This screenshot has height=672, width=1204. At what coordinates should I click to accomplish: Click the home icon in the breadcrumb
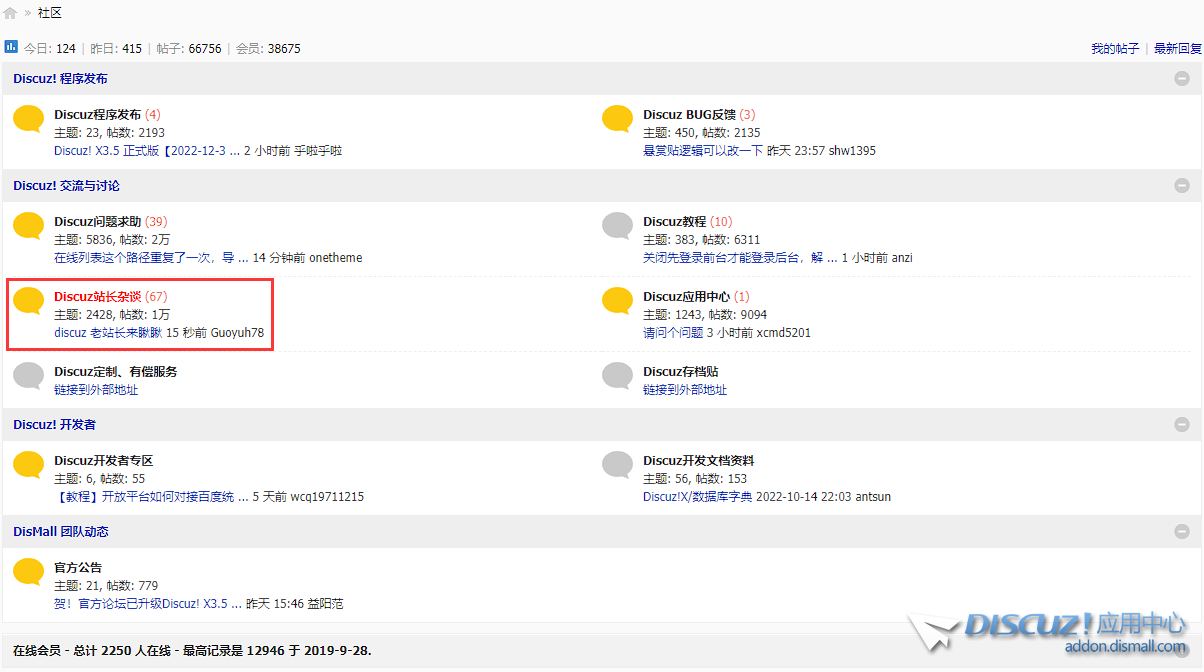coord(11,13)
